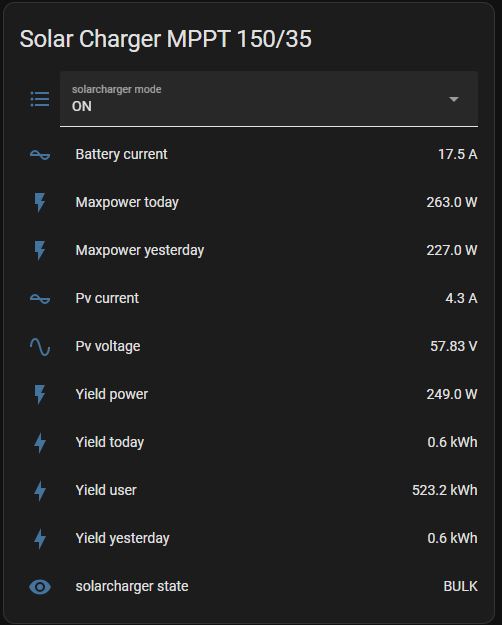Click the list icon beside solarcharger mode

[40, 99]
